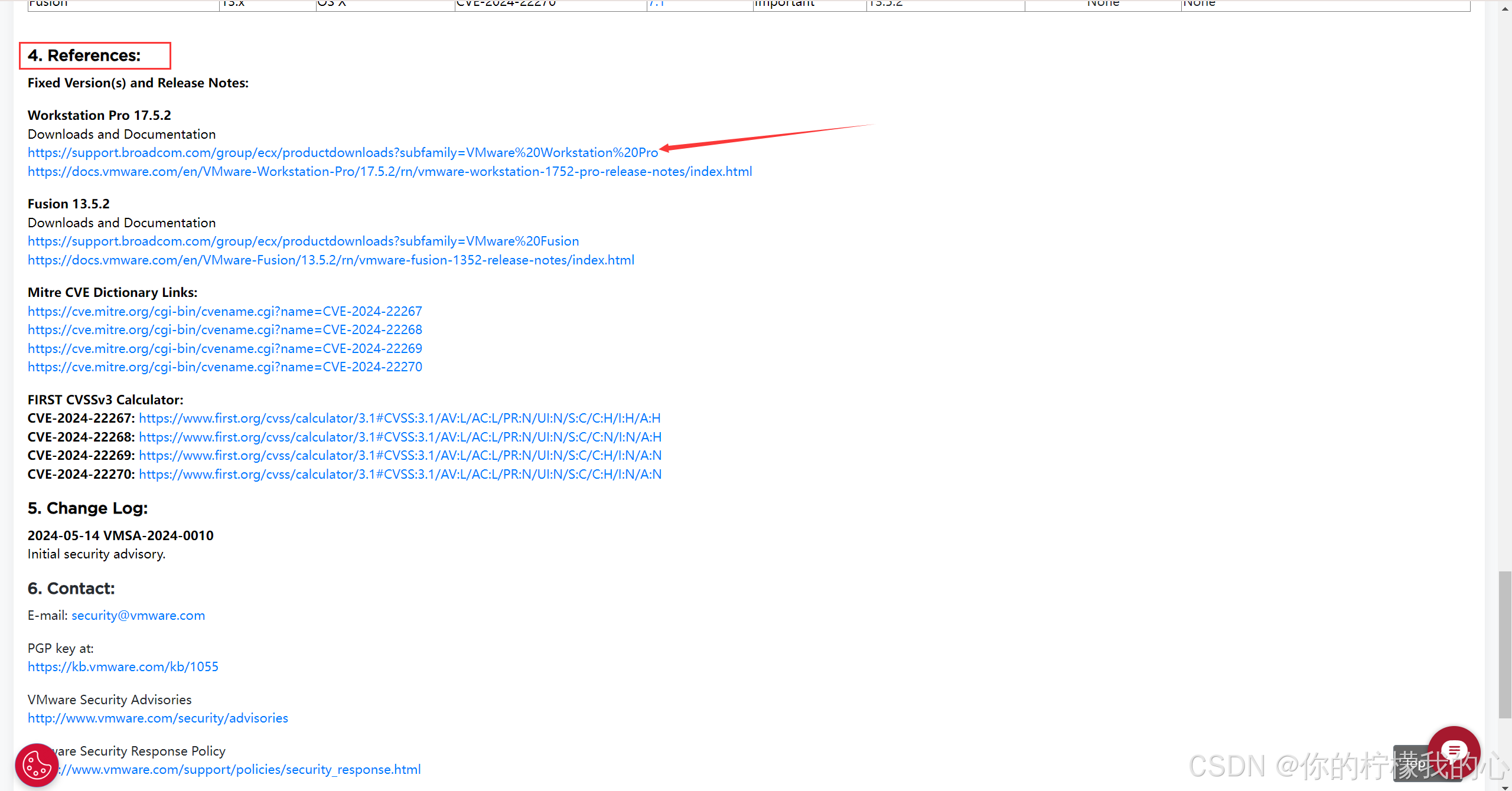Open Workstation Pro product downloads link
The image size is (1512, 791).
pos(343,152)
